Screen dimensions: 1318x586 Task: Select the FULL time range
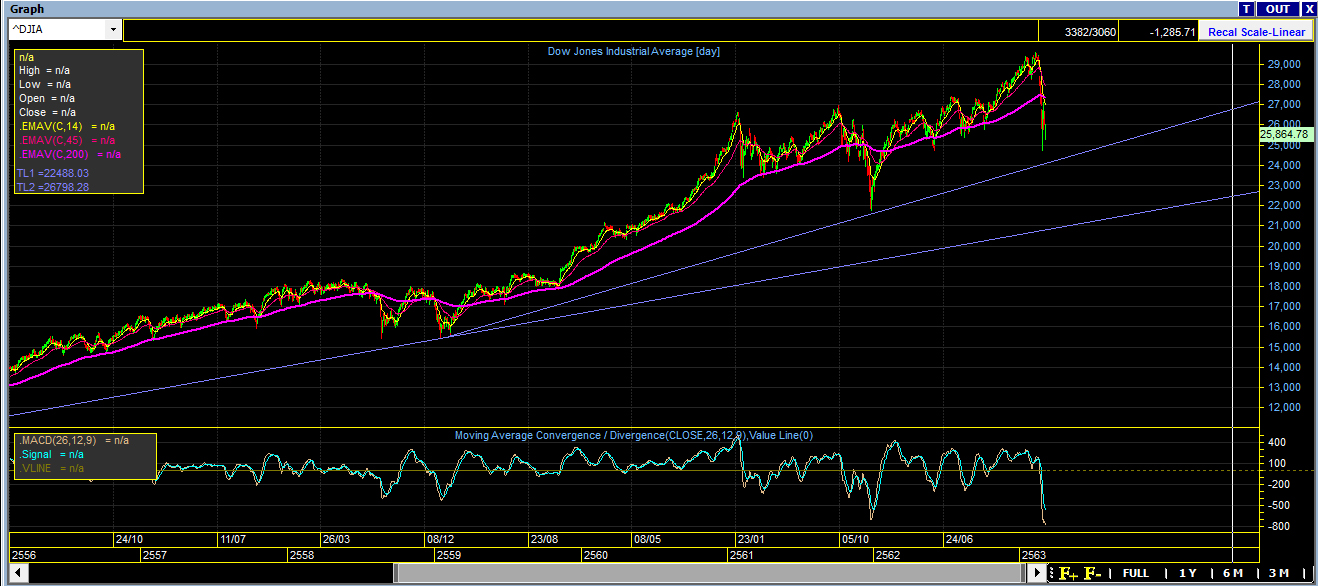[1136, 574]
